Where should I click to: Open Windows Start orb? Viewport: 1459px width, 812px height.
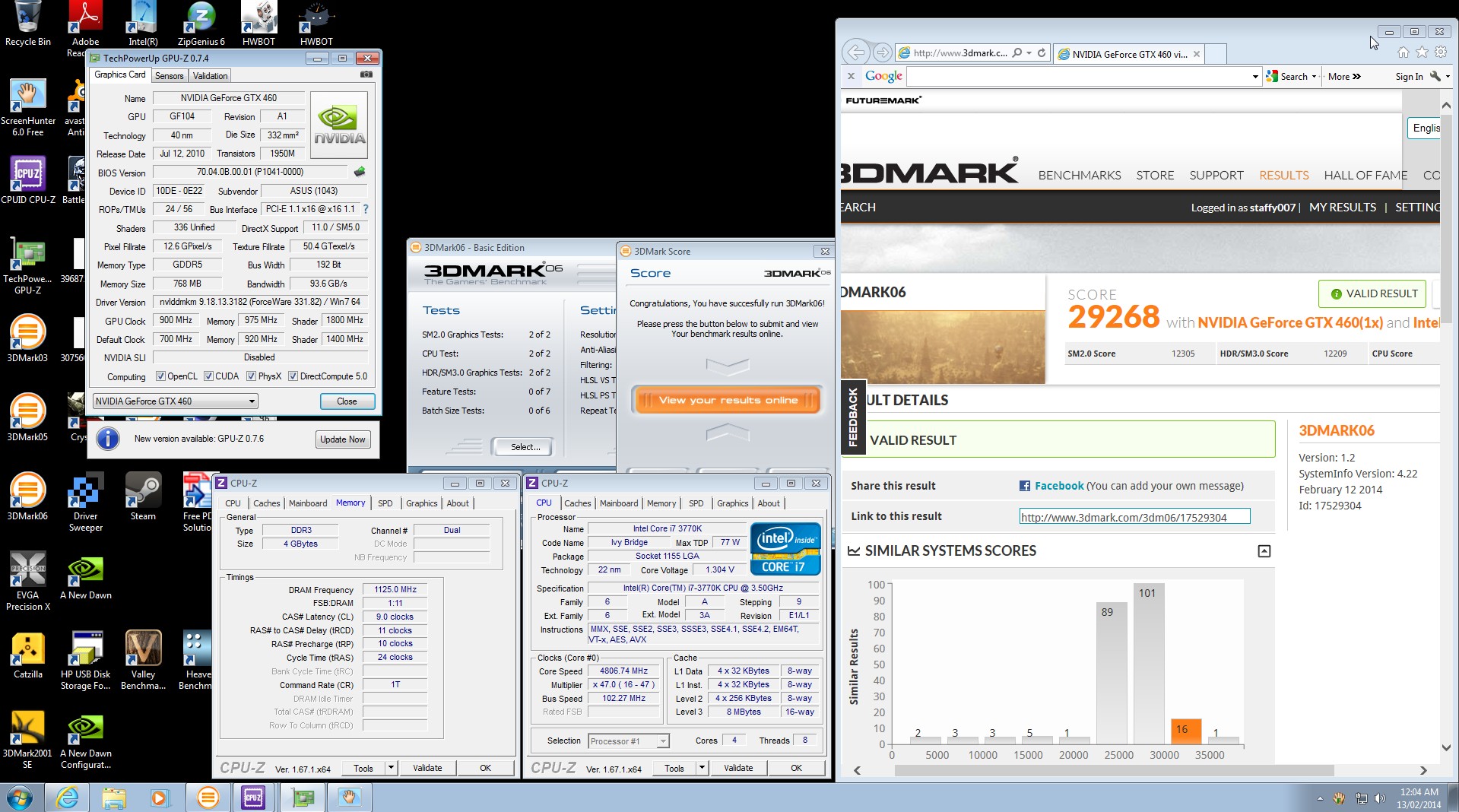pyautogui.click(x=20, y=798)
